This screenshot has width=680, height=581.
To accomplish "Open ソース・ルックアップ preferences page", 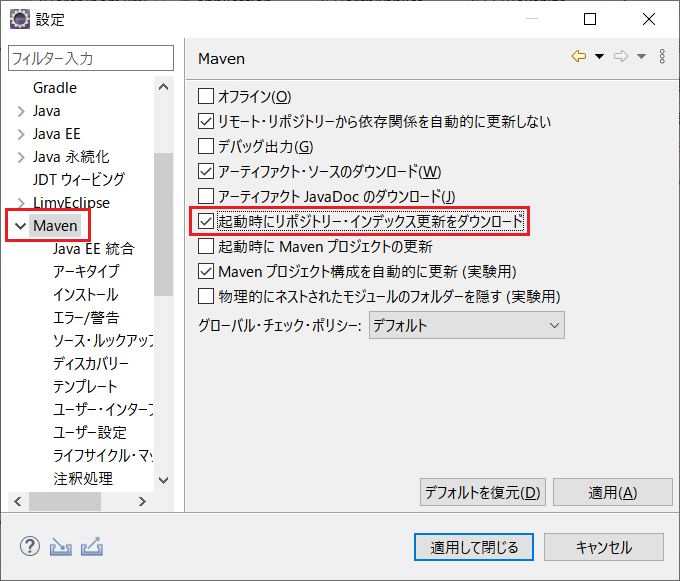I will [x=103, y=341].
